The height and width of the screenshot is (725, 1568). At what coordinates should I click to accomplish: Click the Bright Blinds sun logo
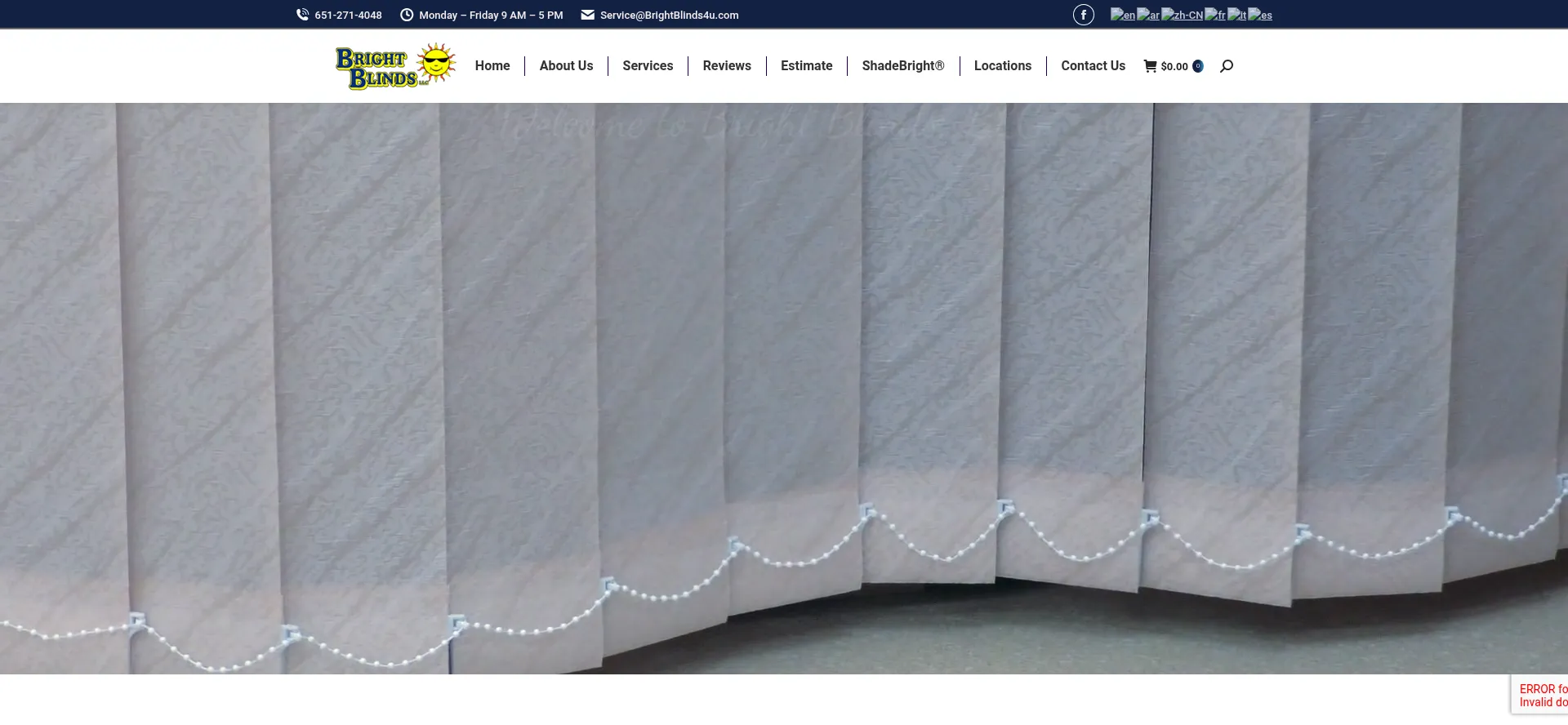click(395, 66)
